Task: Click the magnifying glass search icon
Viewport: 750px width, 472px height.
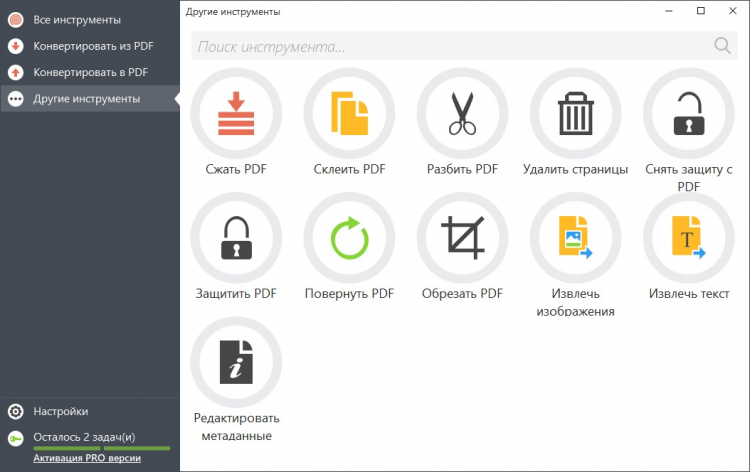Action: [x=722, y=46]
